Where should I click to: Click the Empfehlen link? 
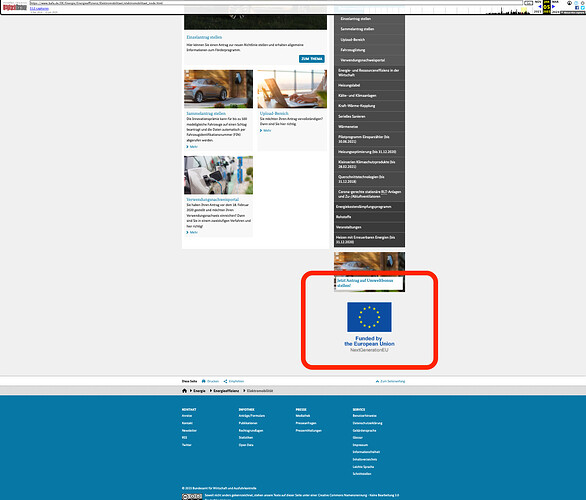point(236,381)
